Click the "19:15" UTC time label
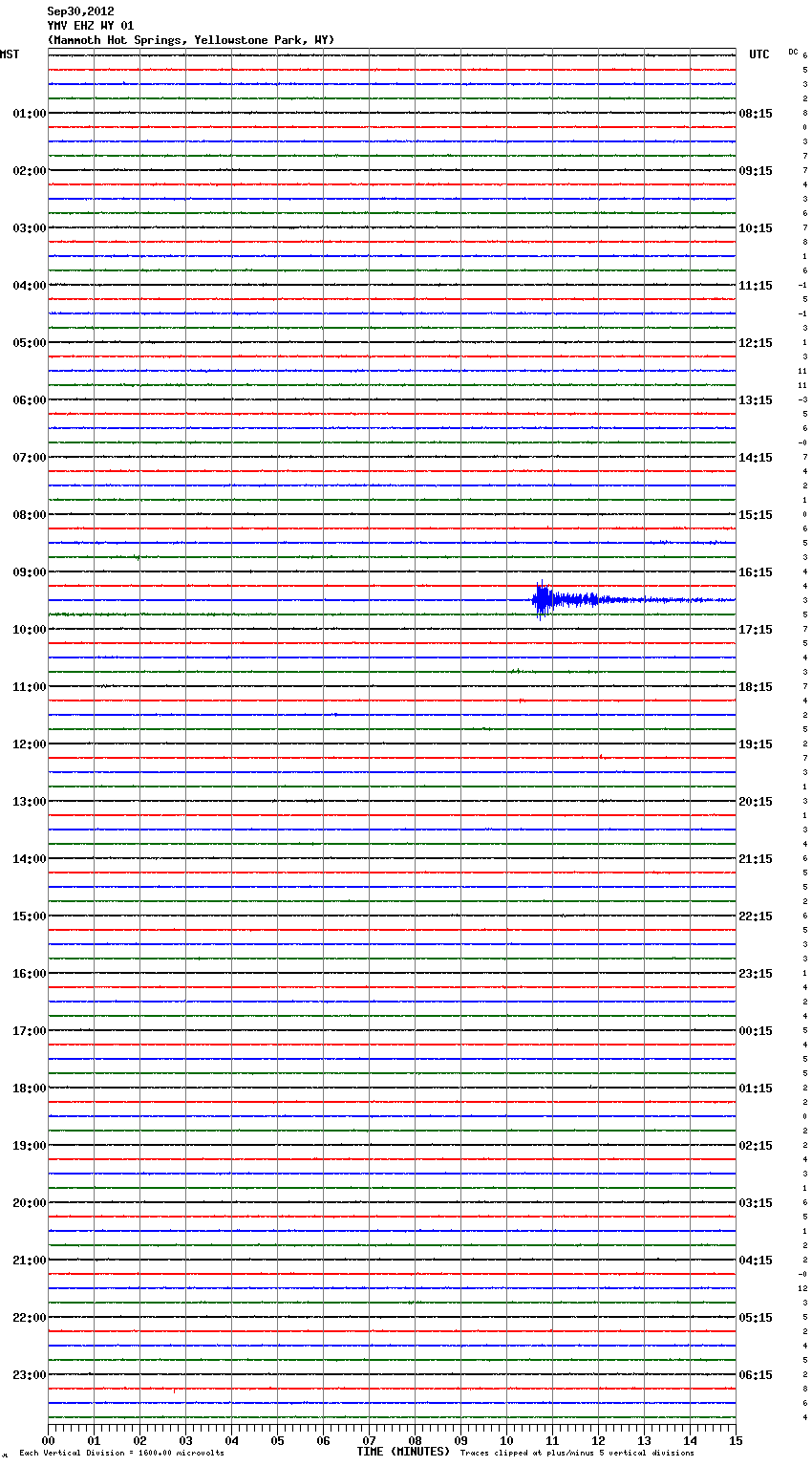The image size is (812, 1466). [x=756, y=744]
